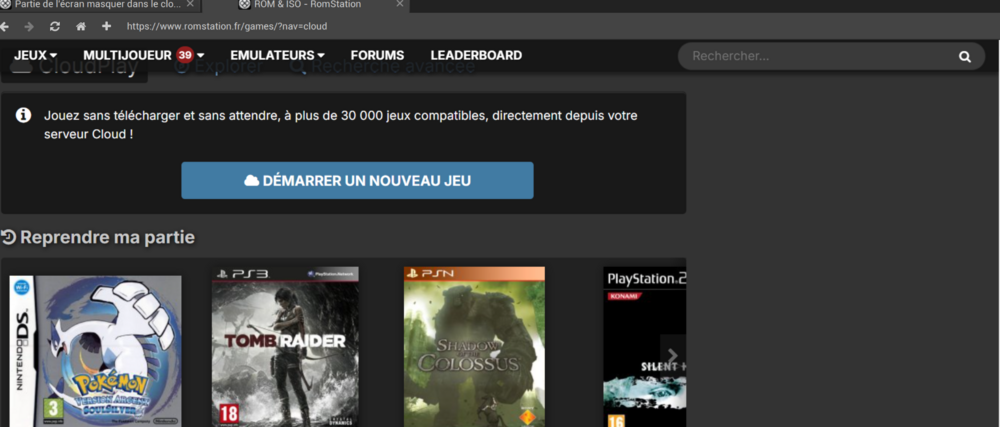Go to the LEADERBOARD page
Image resolution: width=1000 pixels, height=427 pixels.
[476, 56]
